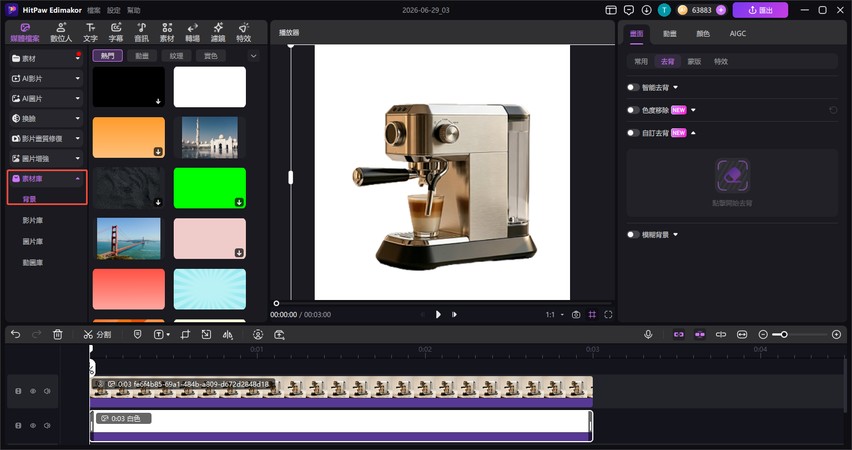Click the timeline zoom slider handle
Image resolution: width=852 pixels, height=450 pixels.
point(784,334)
